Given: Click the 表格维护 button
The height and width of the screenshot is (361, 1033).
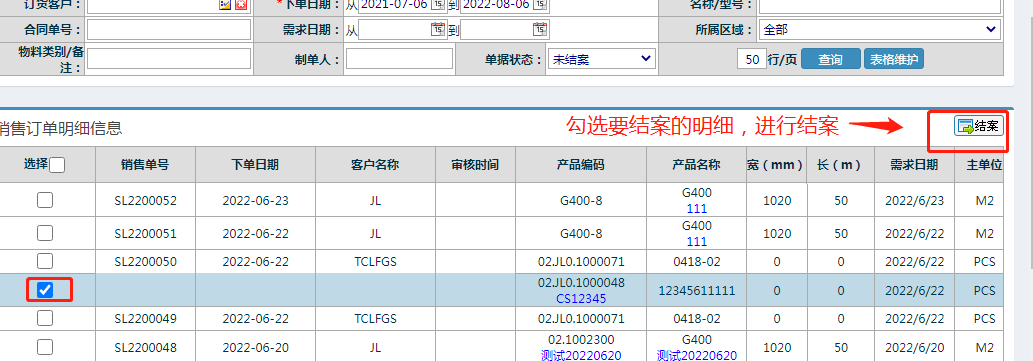Looking at the screenshot, I should (x=894, y=59).
